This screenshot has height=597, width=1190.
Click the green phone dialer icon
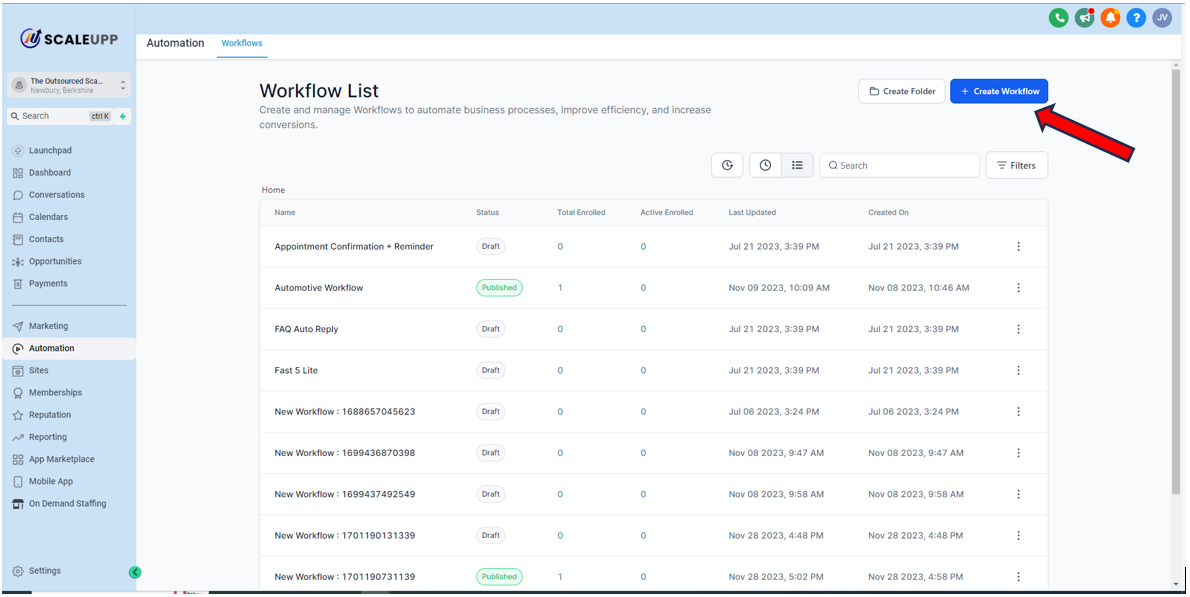click(1058, 18)
